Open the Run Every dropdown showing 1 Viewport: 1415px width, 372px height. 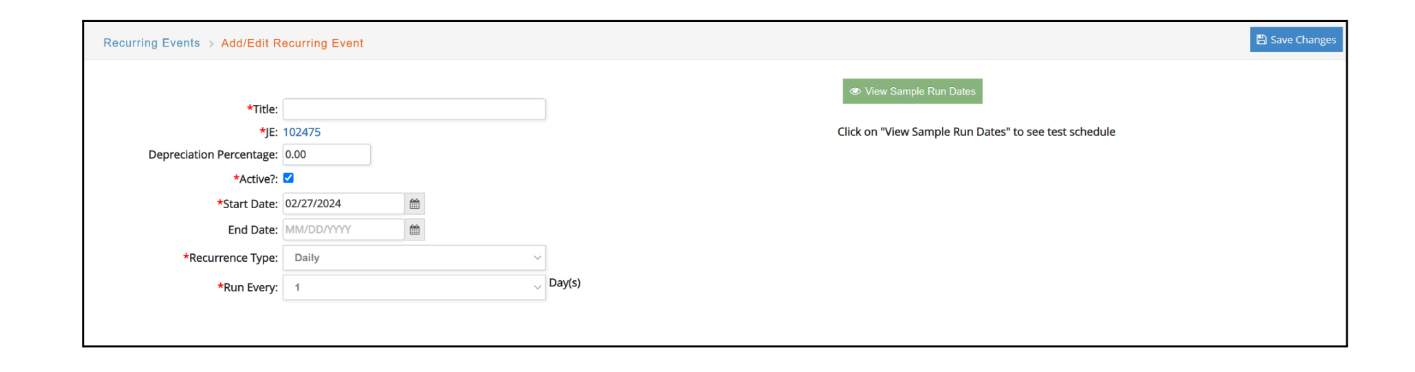414,287
